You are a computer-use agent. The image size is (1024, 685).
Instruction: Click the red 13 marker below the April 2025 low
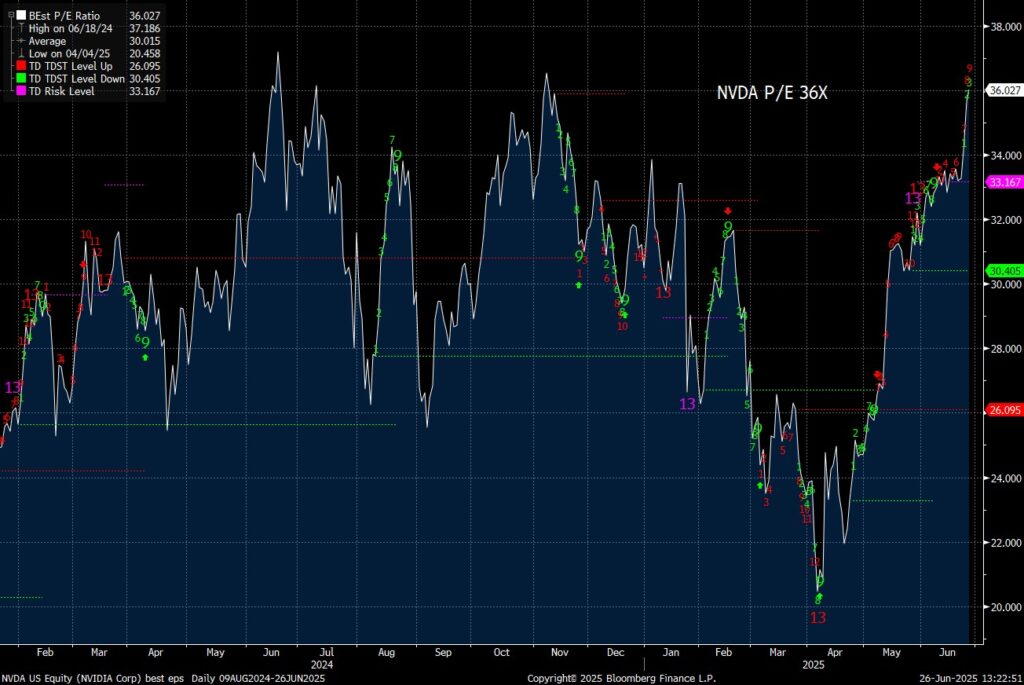(818, 617)
